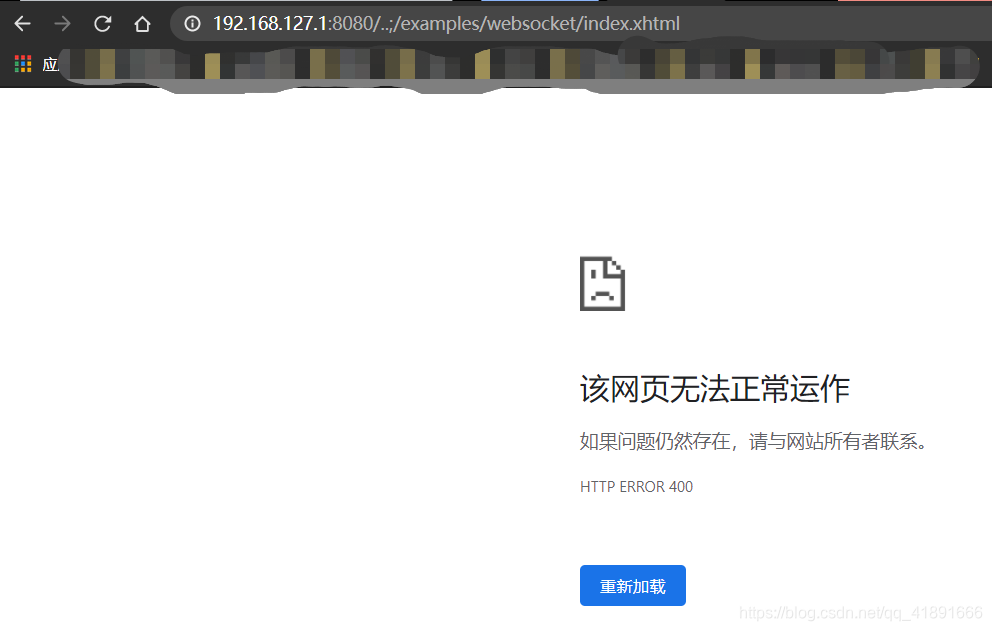Click the blue 重新加载 reload button
Viewport: 992px width, 631px height.
coord(633,585)
